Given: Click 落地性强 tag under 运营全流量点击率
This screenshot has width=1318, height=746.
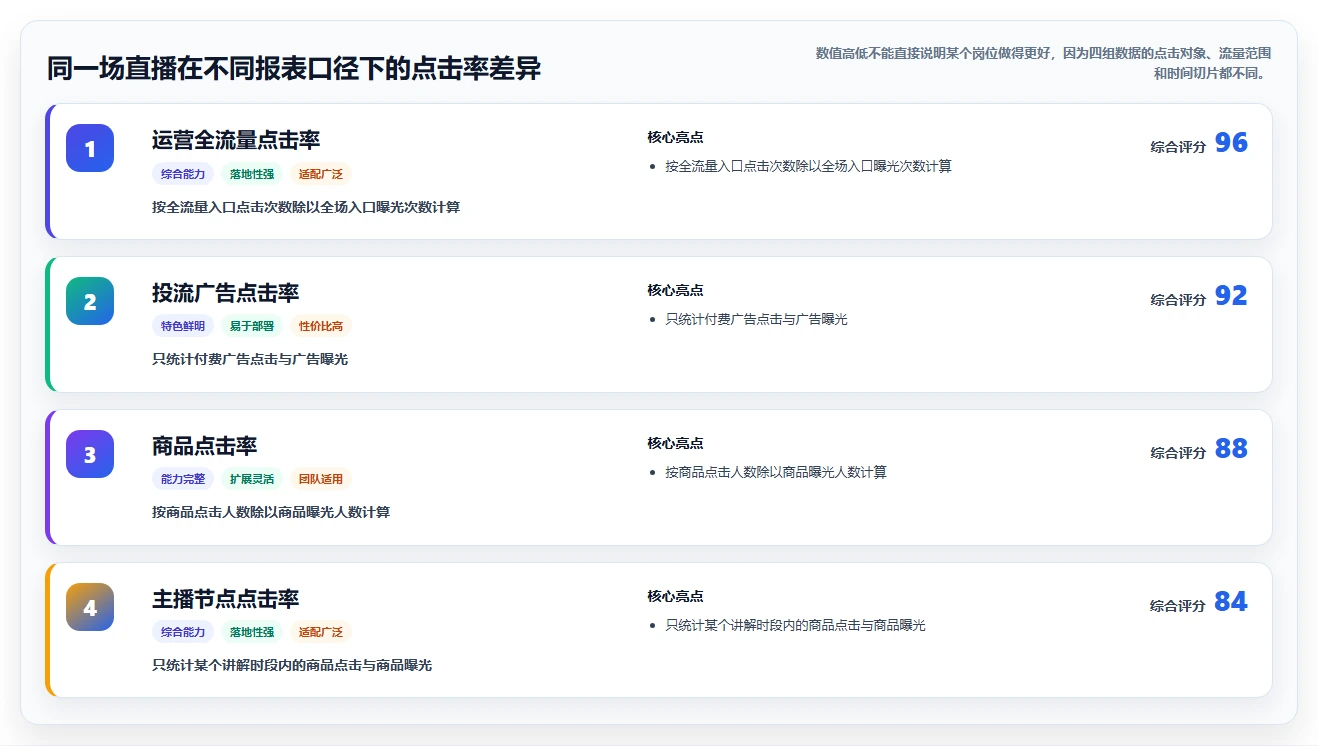Looking at the screenshot, I should (252, 174).
